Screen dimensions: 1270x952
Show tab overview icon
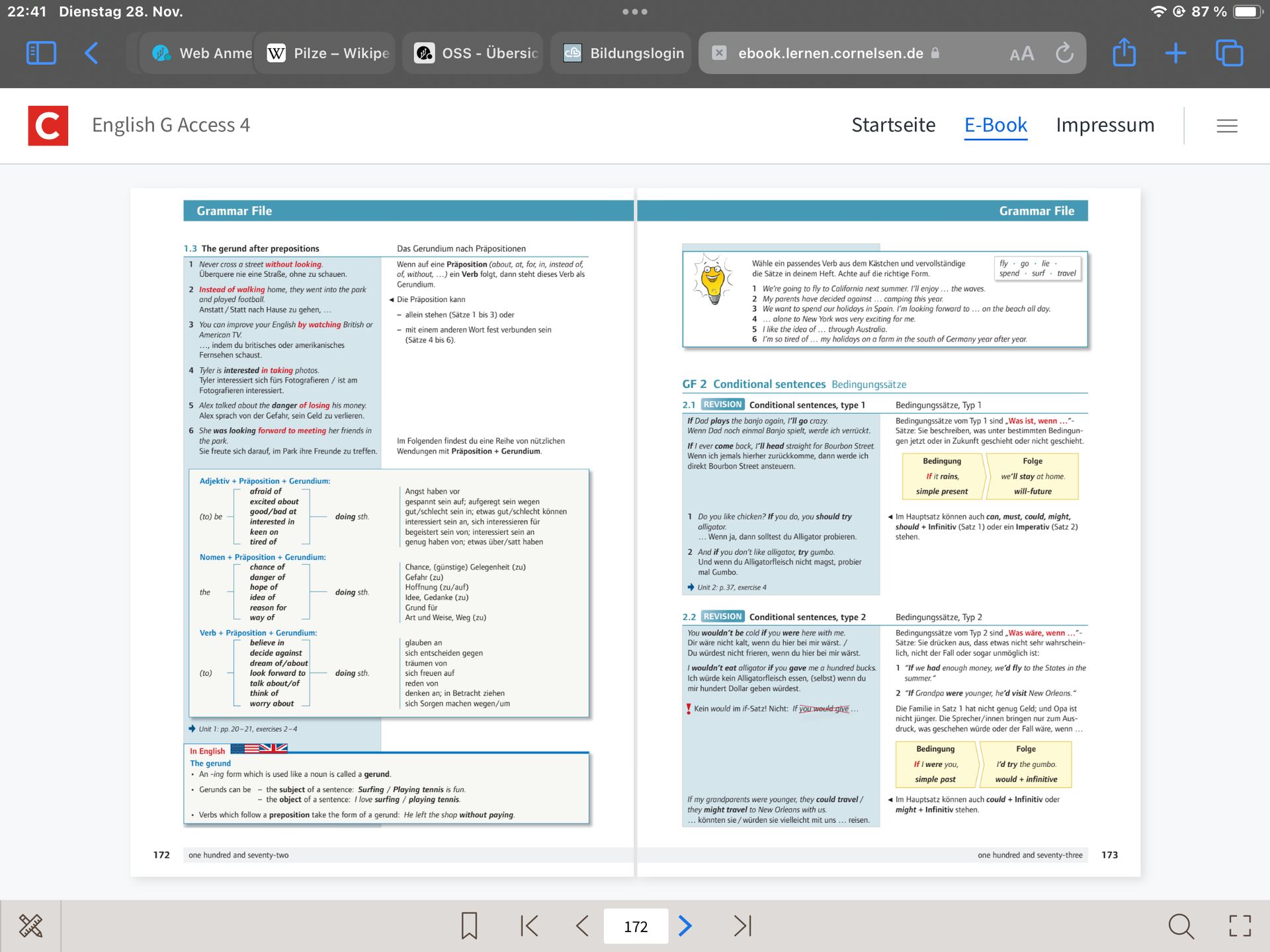click(x=1229, y=53)
